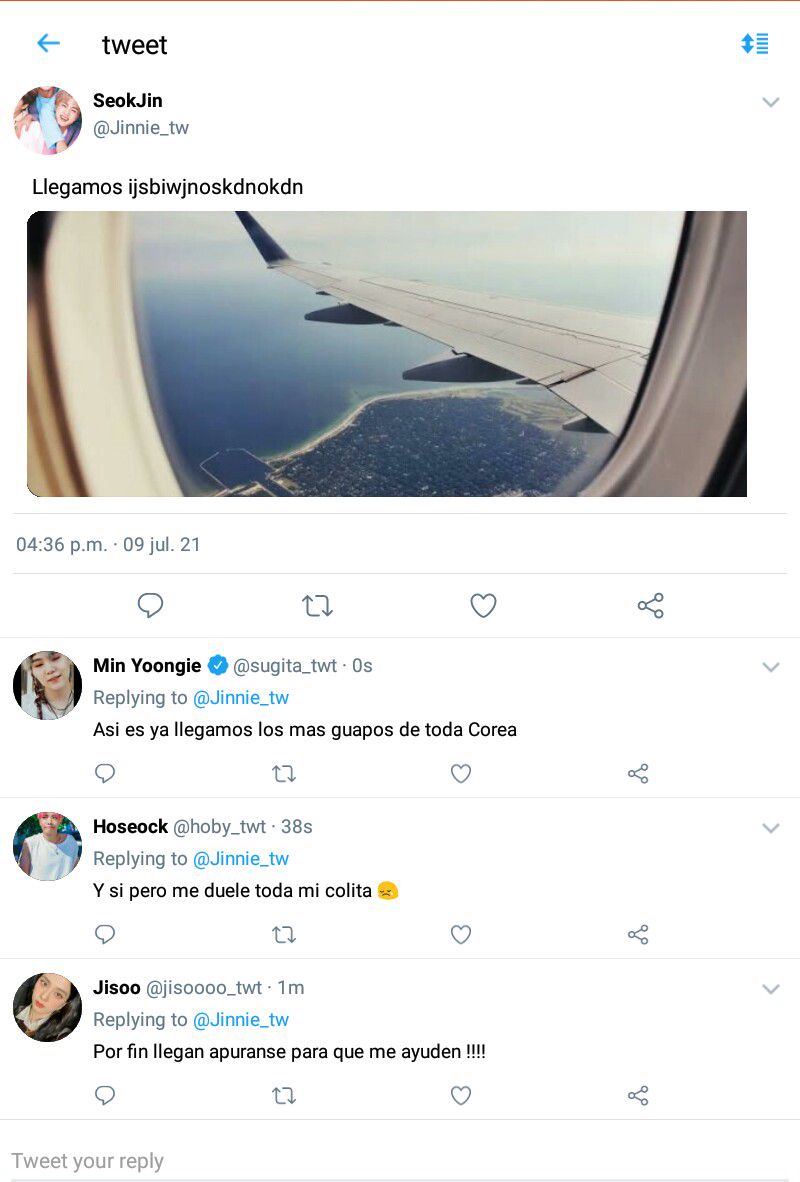800x1182 pixels.
Task: Open Jisoo's profile picture
Action: (48, 1007)
